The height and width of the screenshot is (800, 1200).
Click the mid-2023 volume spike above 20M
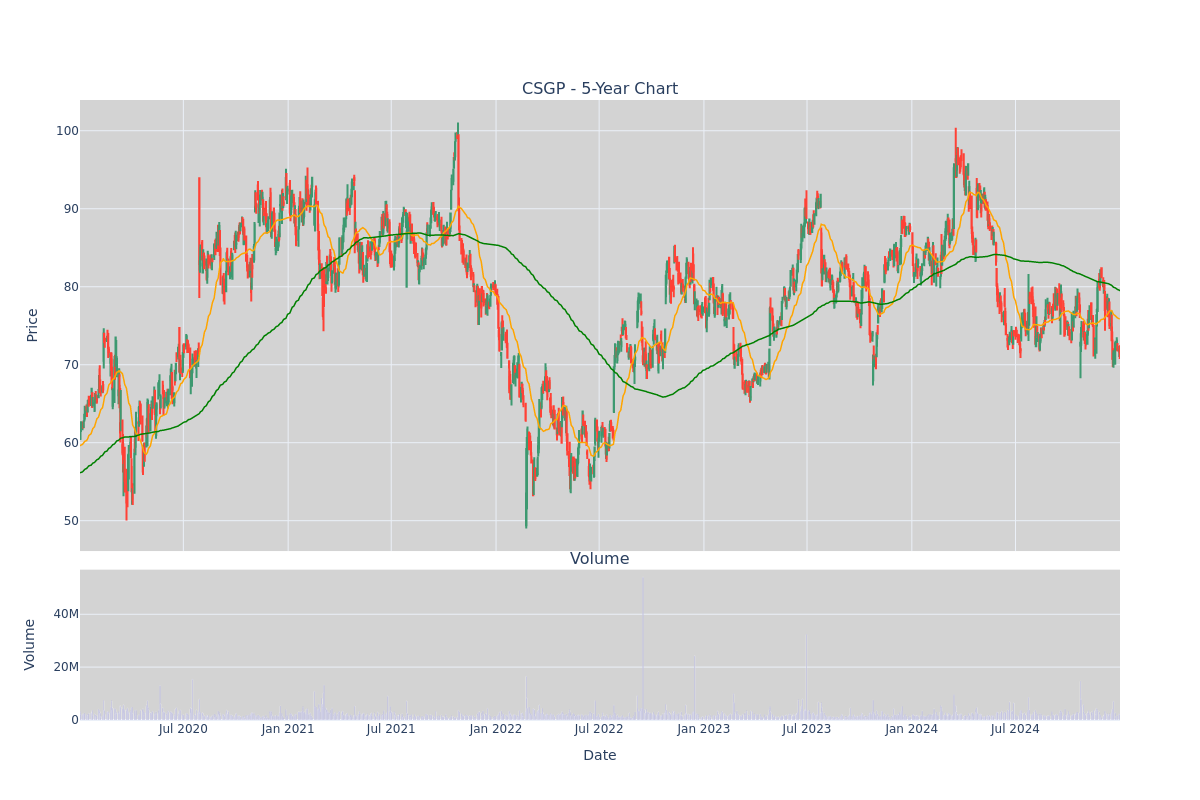tap(806, 675)
